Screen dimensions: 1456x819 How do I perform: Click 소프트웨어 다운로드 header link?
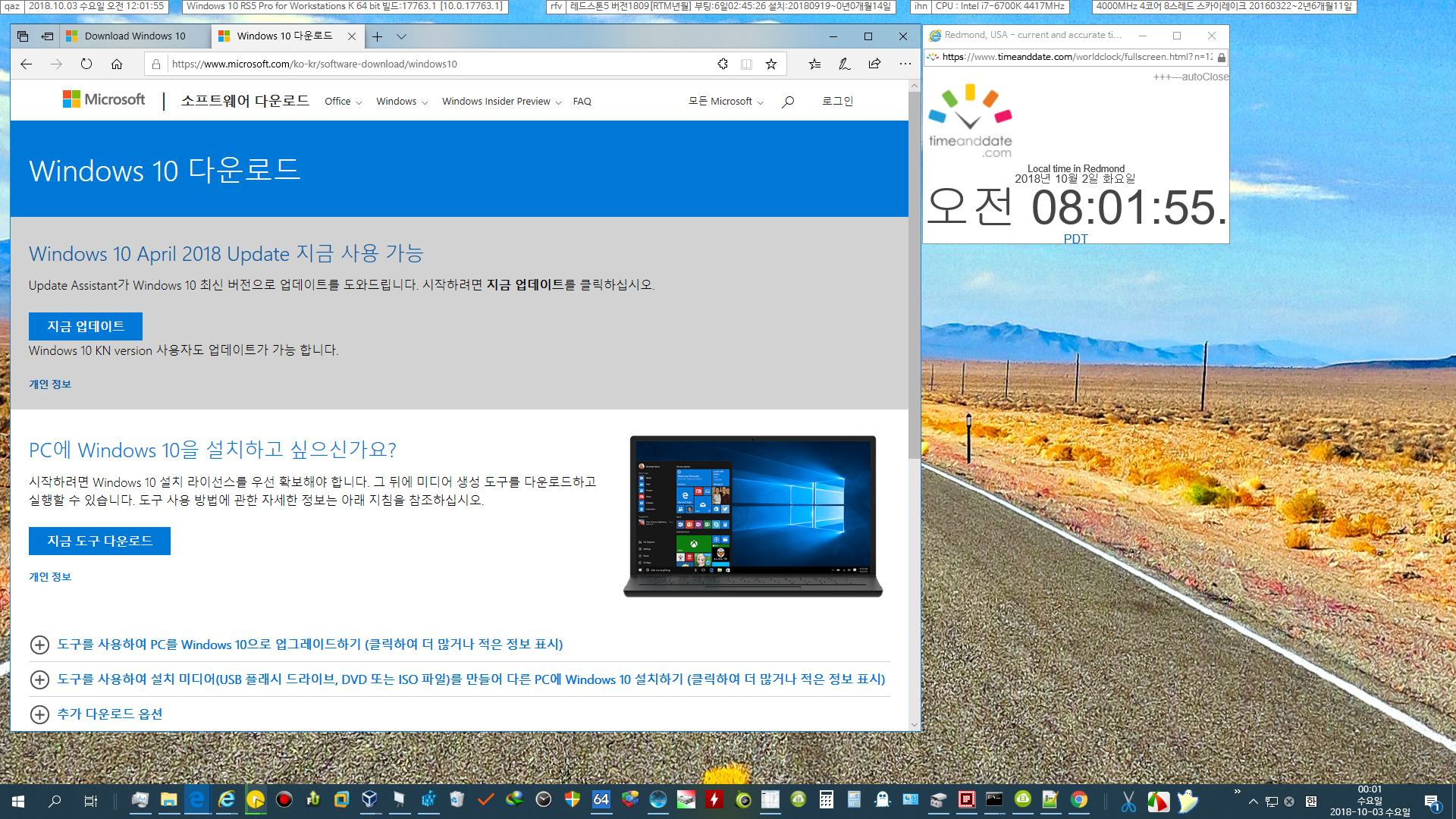[245, 101]
